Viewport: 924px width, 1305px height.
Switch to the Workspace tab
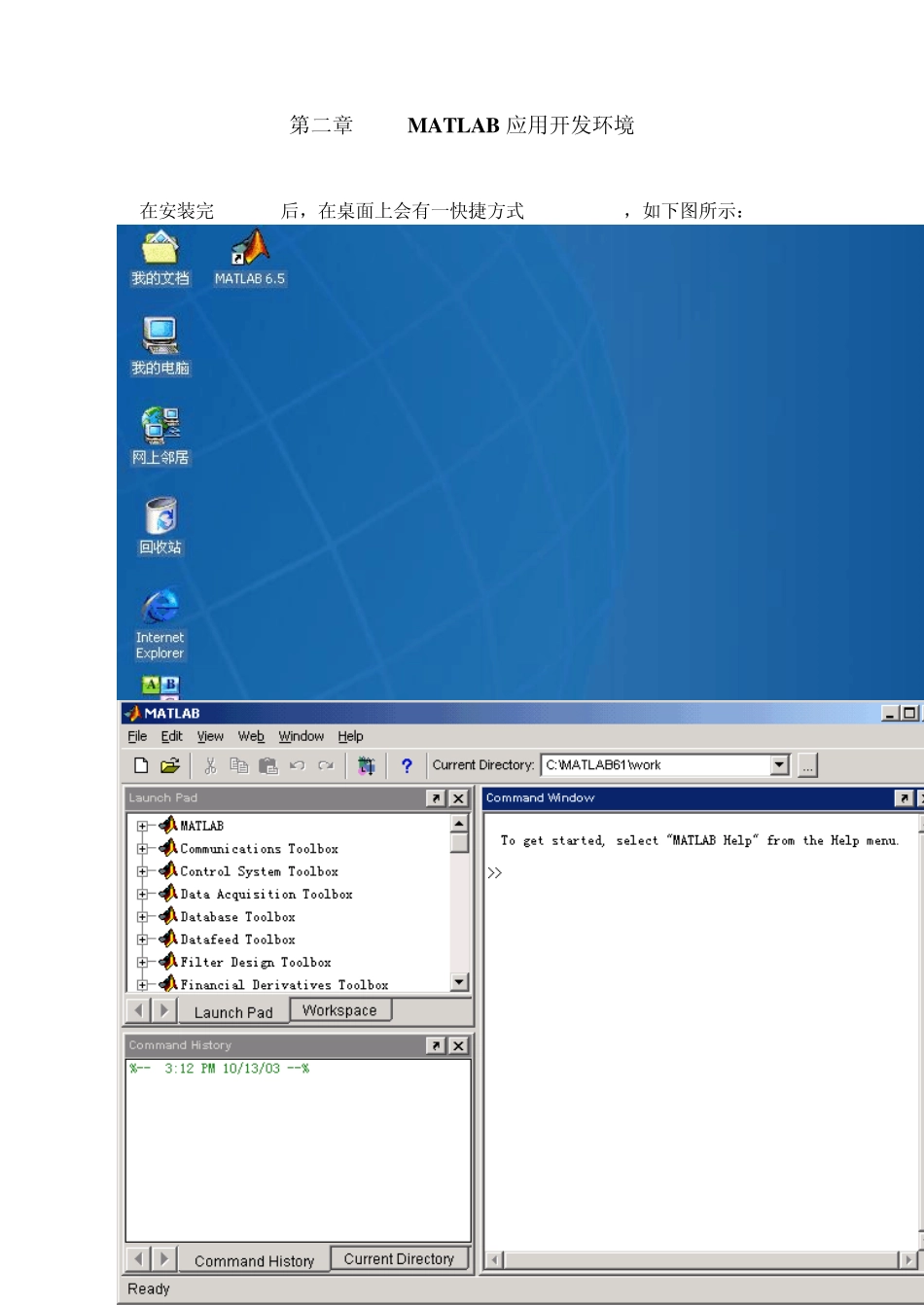pos(339,1010)
